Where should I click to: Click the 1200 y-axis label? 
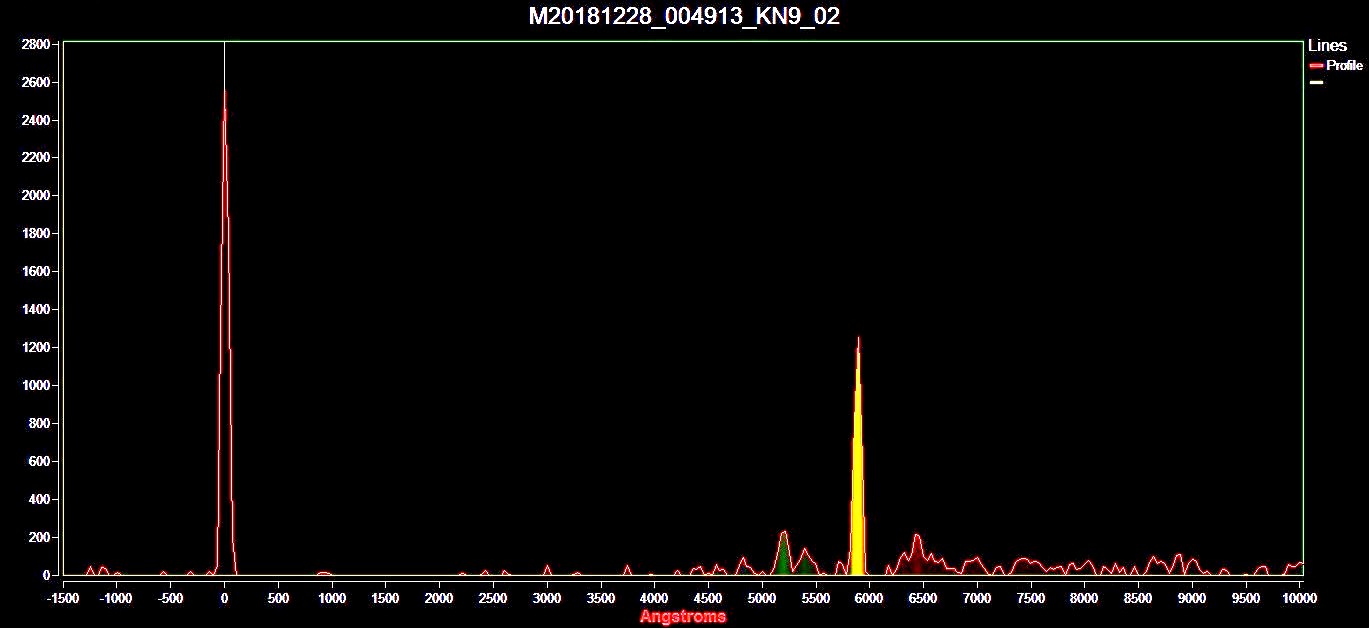pos(36,348)
